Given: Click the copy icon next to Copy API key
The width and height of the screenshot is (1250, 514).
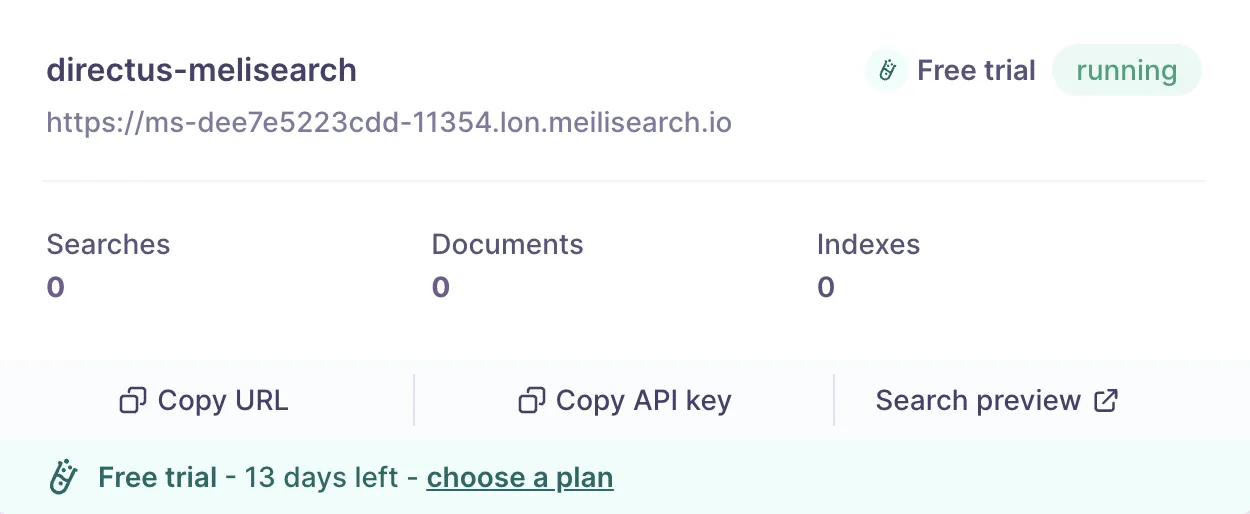Looking at the screenshot, I should [x=531, y=401].
